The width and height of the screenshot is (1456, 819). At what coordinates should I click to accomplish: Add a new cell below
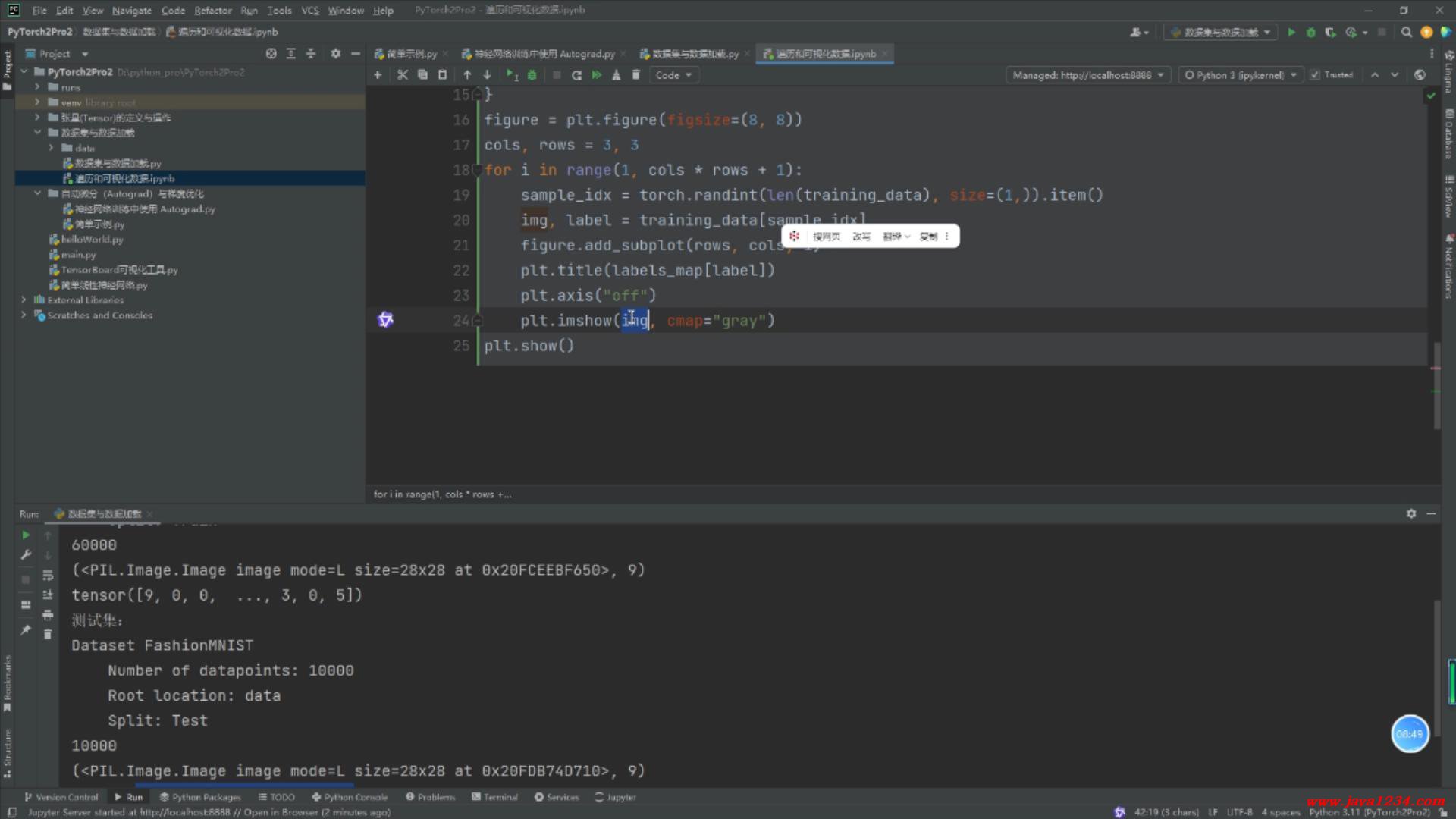coord(378,75)
